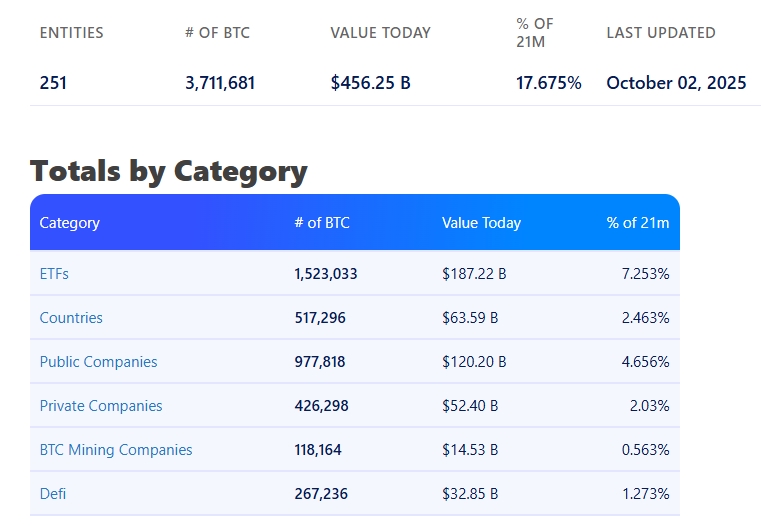Click the $456.25 B total value
Screen dimensions: 761x526
[x=370, y=83]
